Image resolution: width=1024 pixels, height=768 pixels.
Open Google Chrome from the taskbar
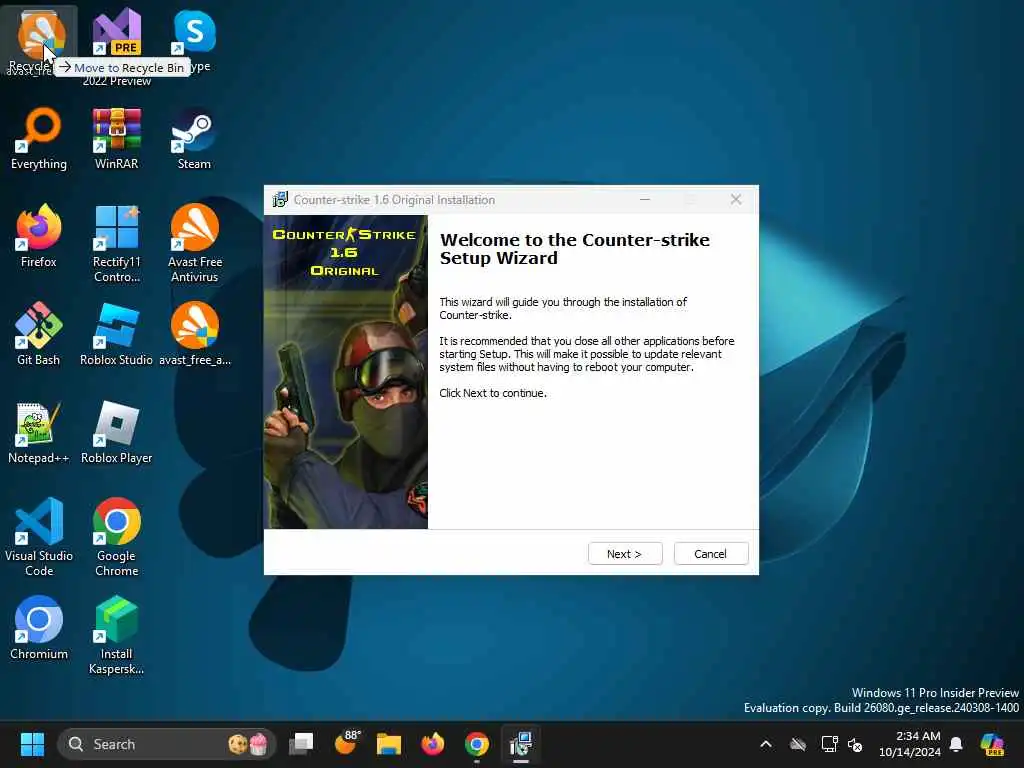pyautogui.click(x=477, y=744)
